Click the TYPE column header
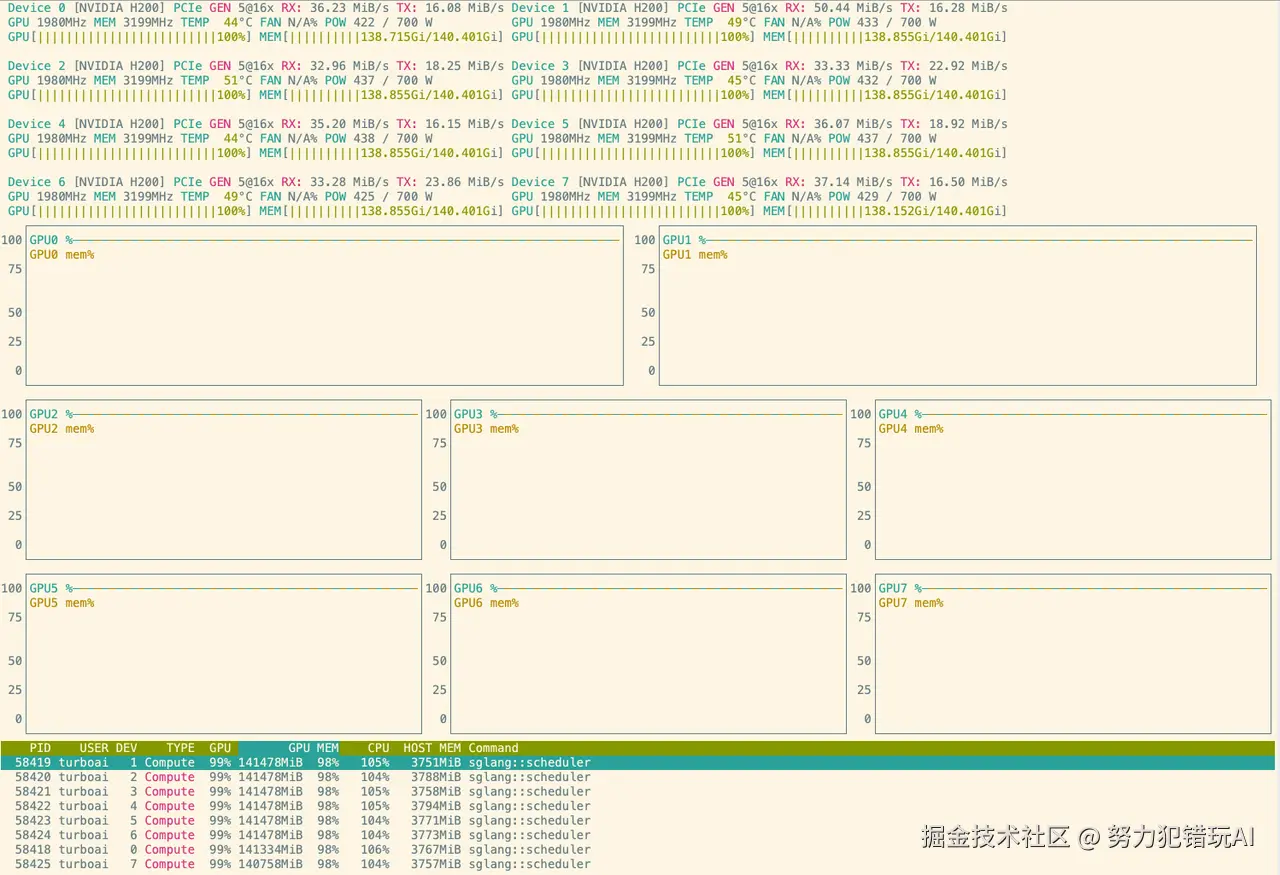Image resolution: width=1280 pixels, height=875 pixels. click(180, 748)
